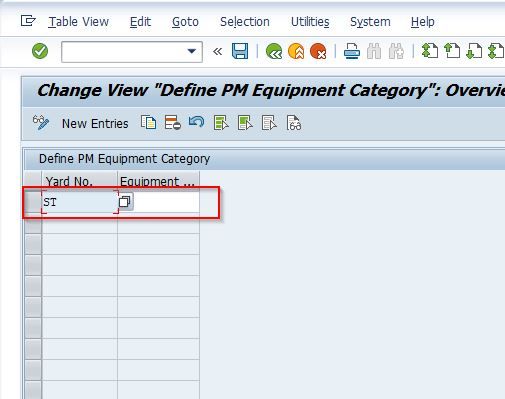The image size is (505, 399).
Task: Open the Selection menu
Action: [245, 22]
